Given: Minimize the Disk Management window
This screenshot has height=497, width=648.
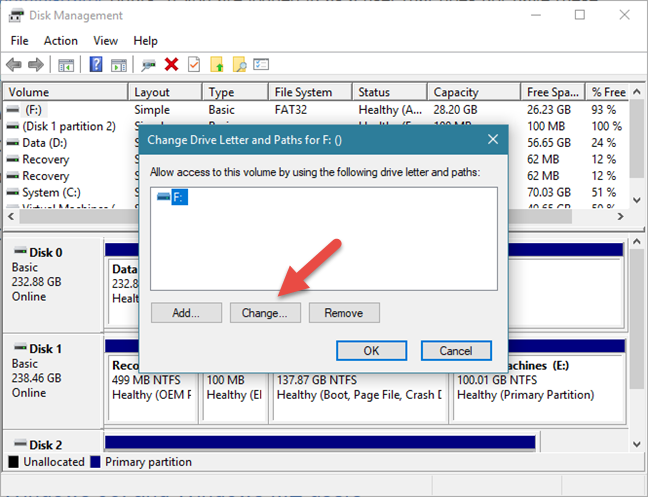Looking at the screenshot, I should (x=536, y=15).
